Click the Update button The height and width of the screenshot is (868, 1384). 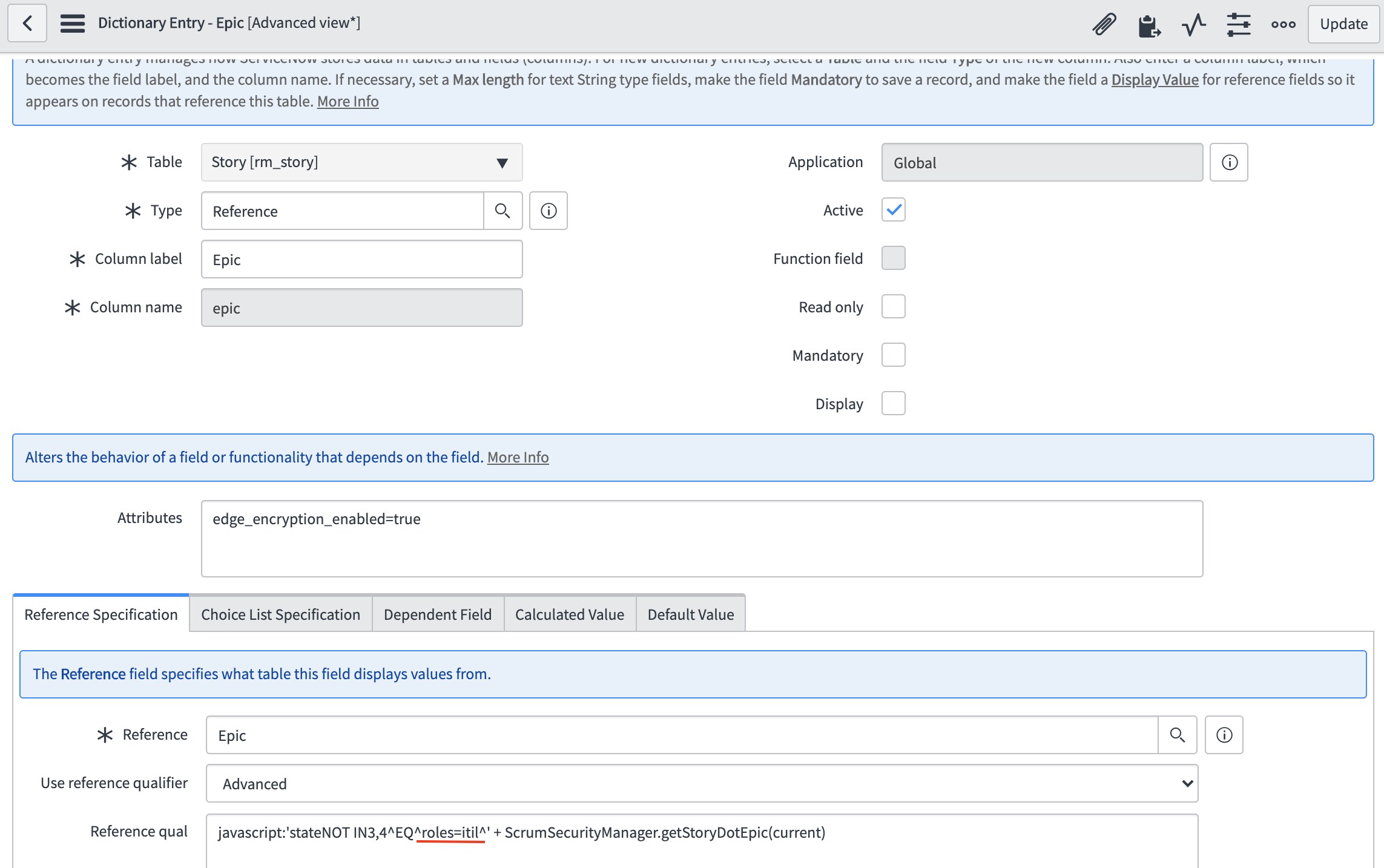point(1343,24)
